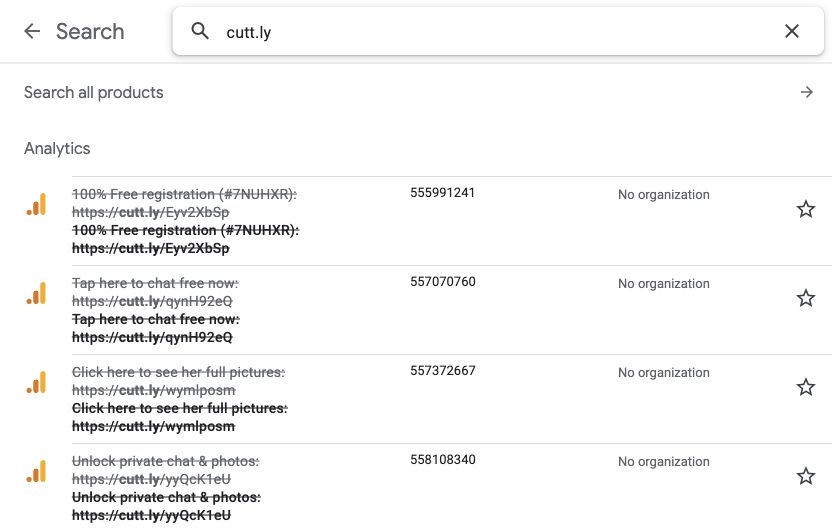This screenshot has width=832, height=532.
Task: Select account ID 557070760
Action: click(x=443, y=282)
